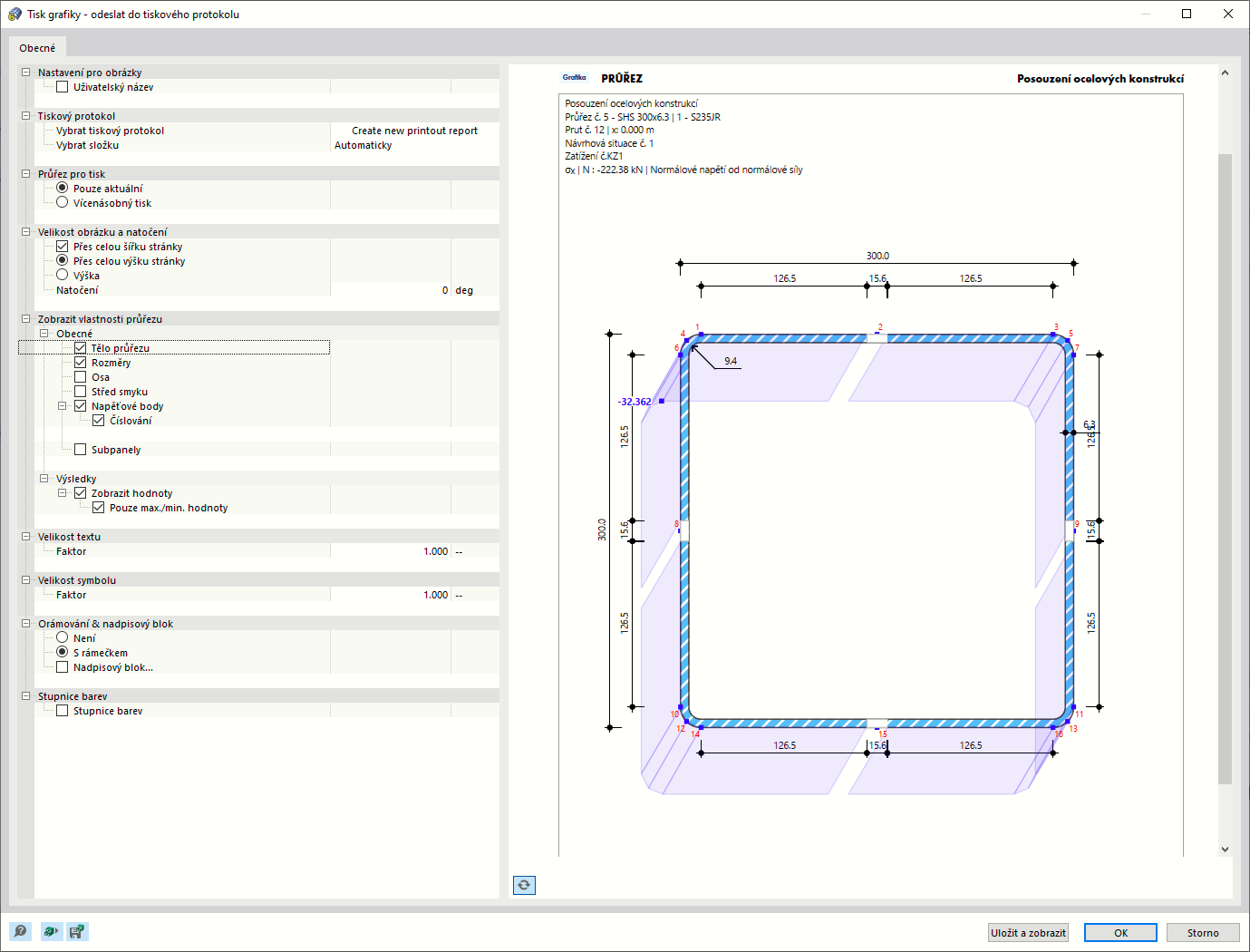Screen dimensions: 1250x952
Task: Select the Výška radio button
Action: coord(63,275)
